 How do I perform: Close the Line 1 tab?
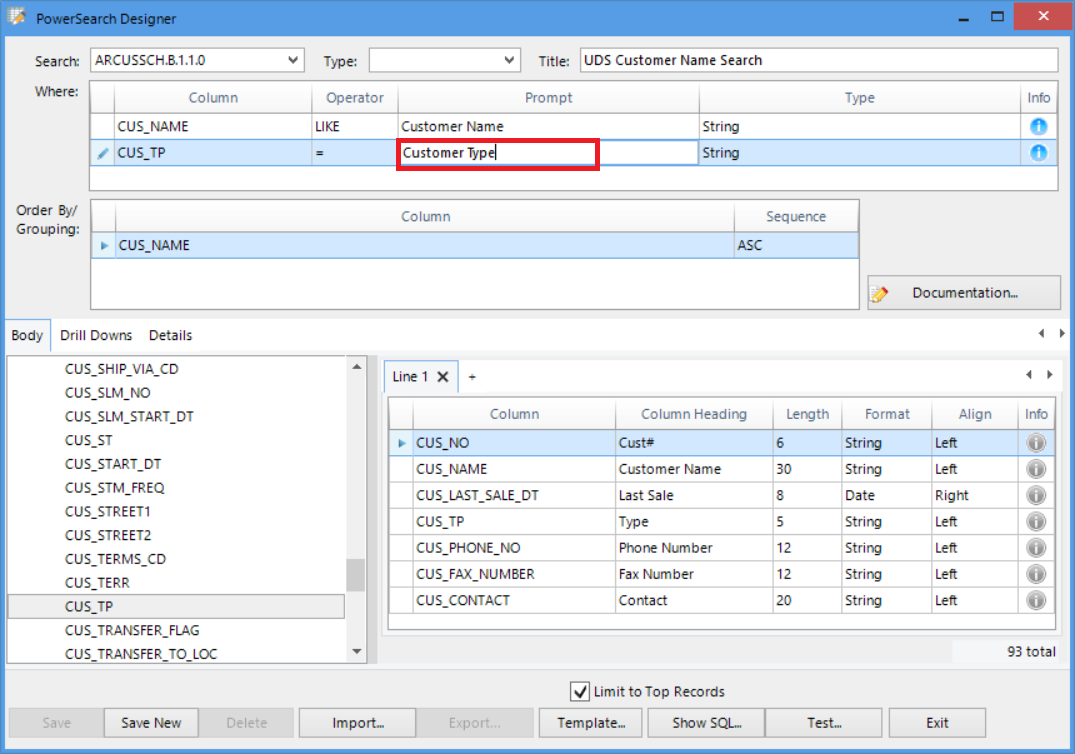443,377
